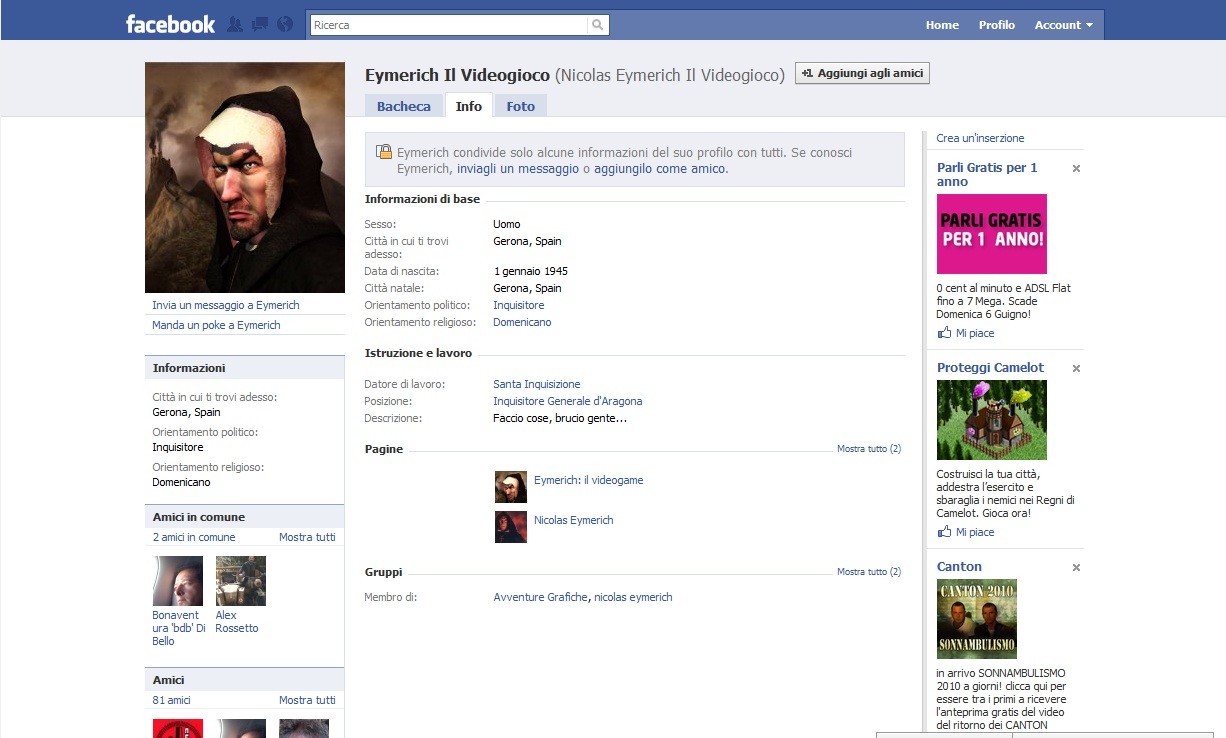This screenshot has width=1226, height=738.
Task: Click the search magnifier icon
Action: click(598, 25)
